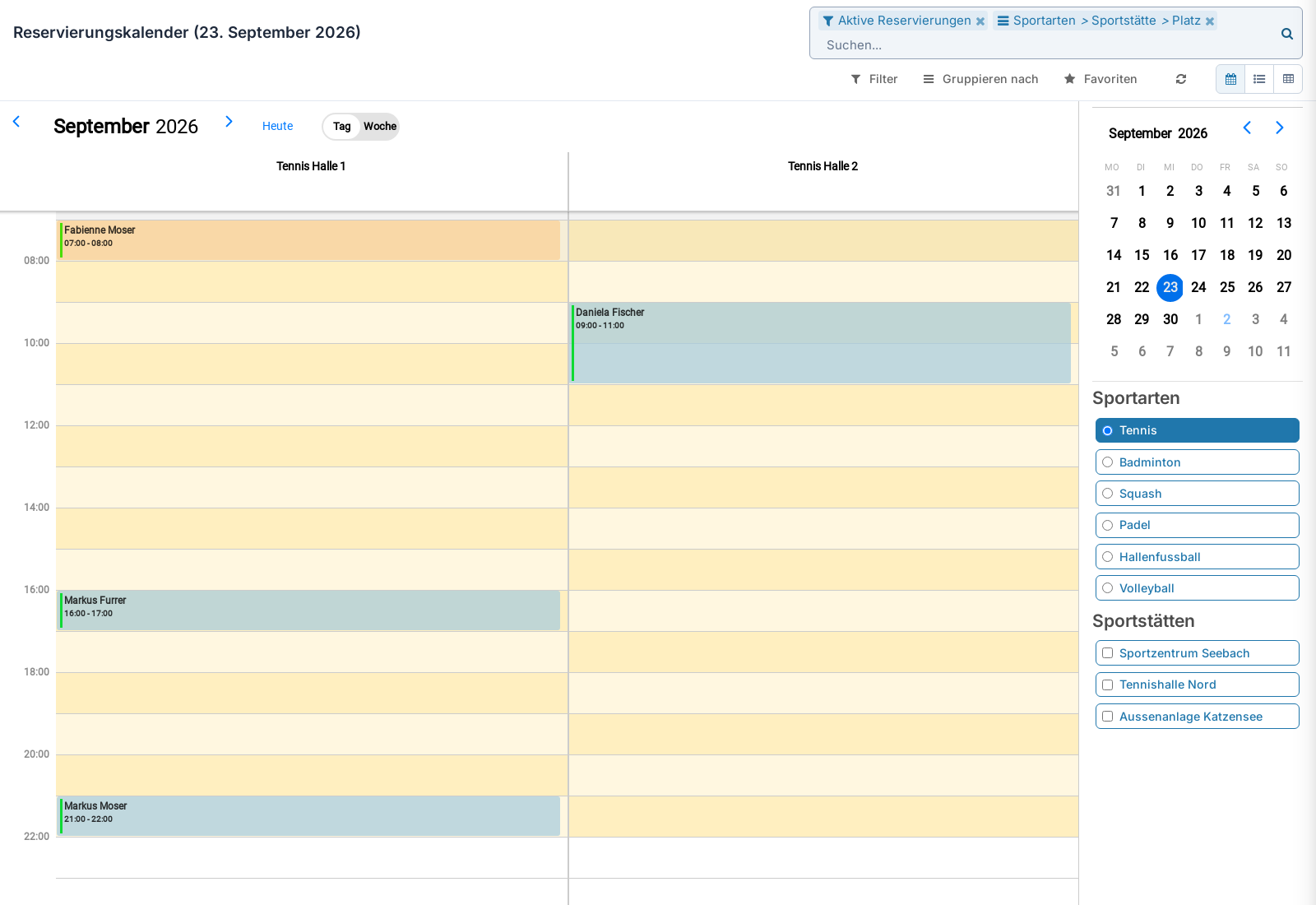The image size is (1316, 905).
Task: Select day 16 in mini calendar
Action: pyautogui.click(x=1170, y=255)
